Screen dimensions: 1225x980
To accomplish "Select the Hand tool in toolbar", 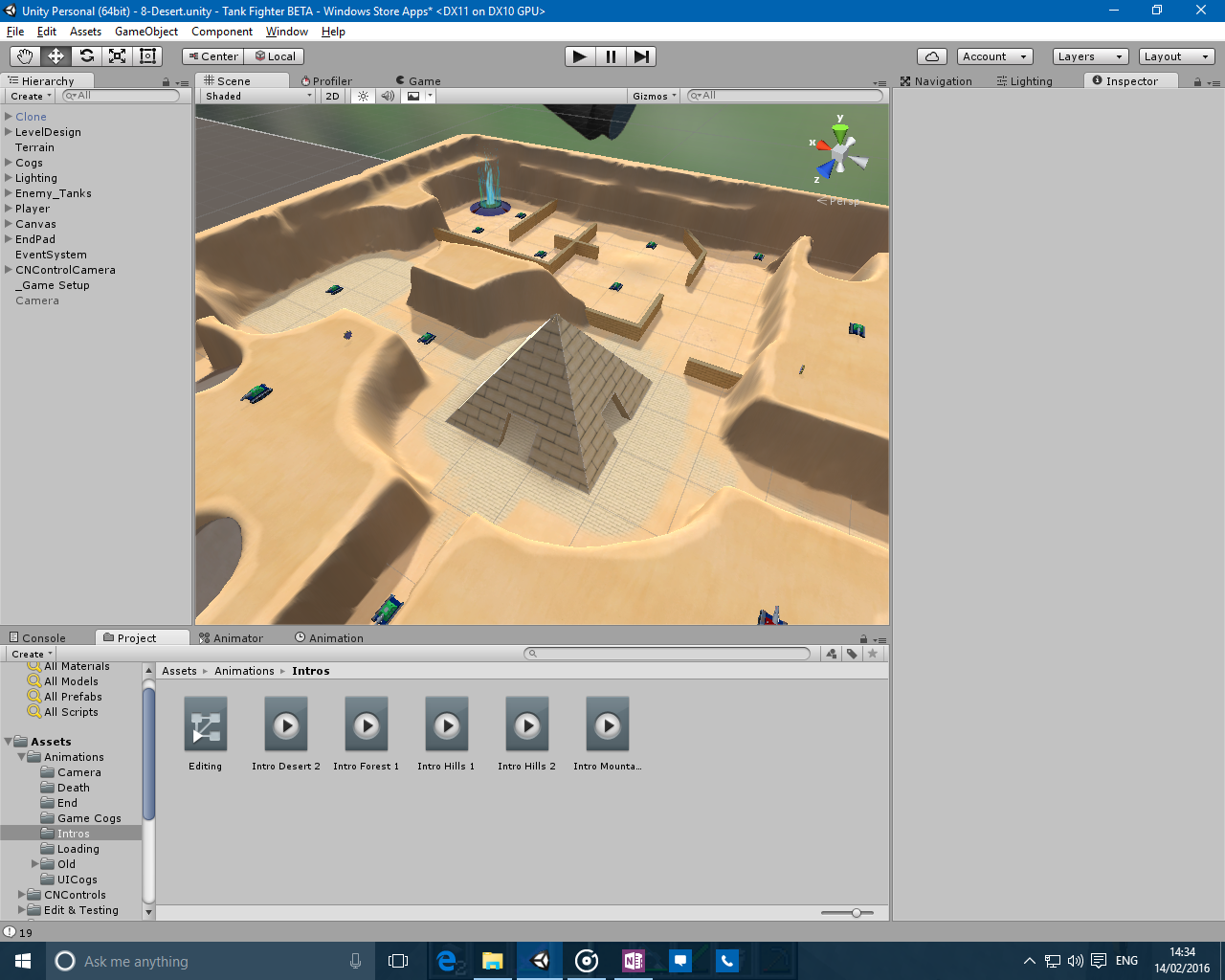I will click(25, 56).
